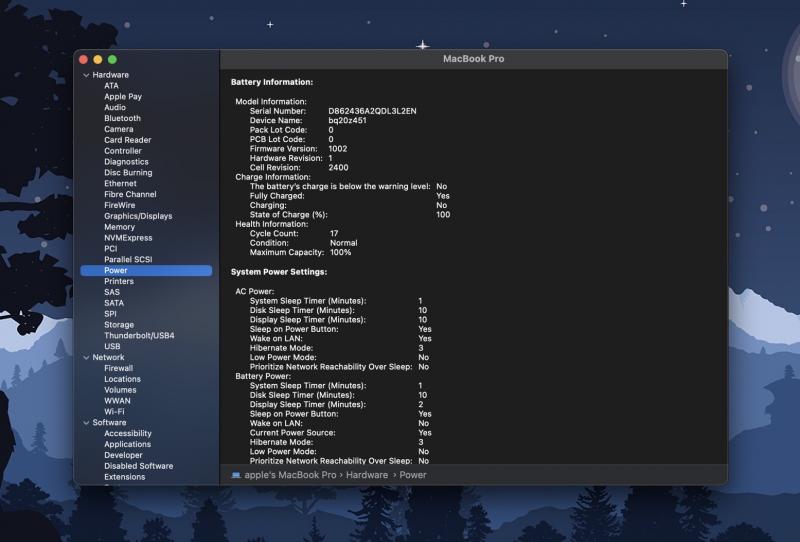
Task: Select Volumes under Network
Action: 120,390
